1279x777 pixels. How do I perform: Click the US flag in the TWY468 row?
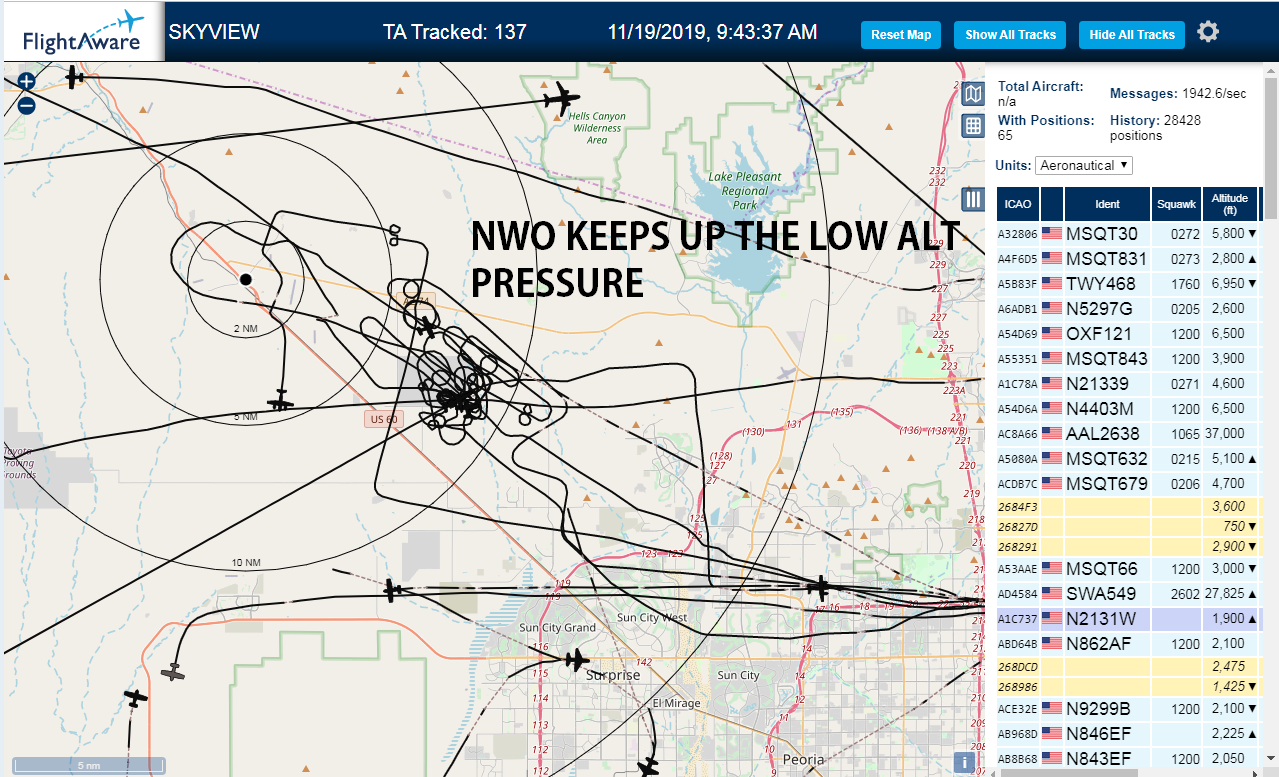tap(1052, 283)
